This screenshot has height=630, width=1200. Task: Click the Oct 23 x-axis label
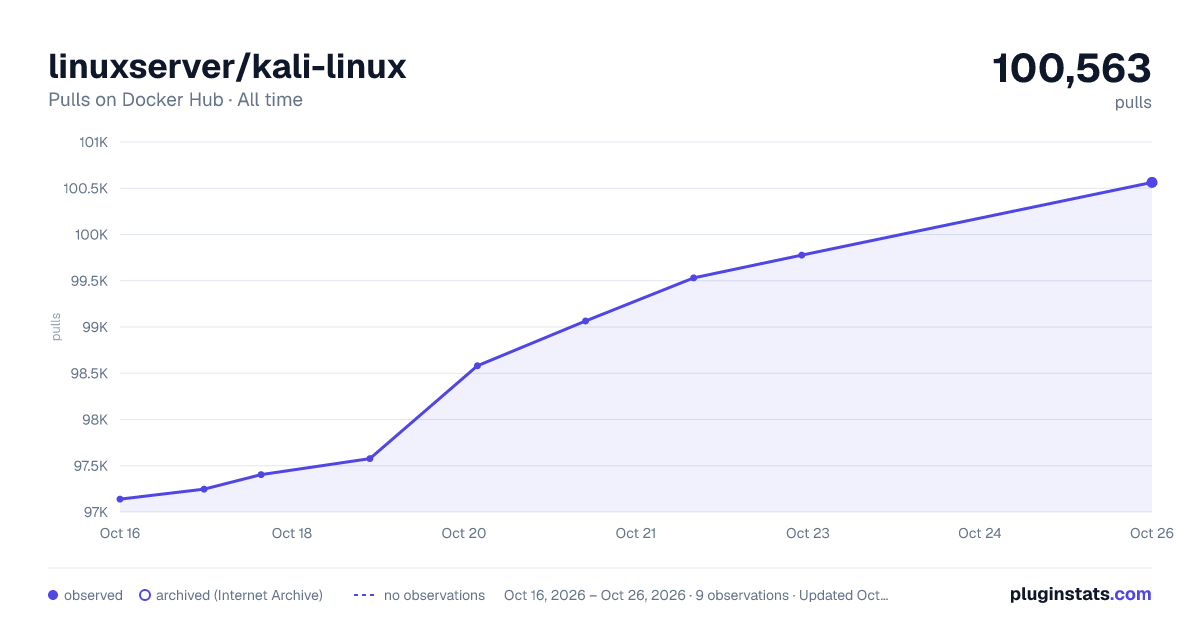point(808,533)
